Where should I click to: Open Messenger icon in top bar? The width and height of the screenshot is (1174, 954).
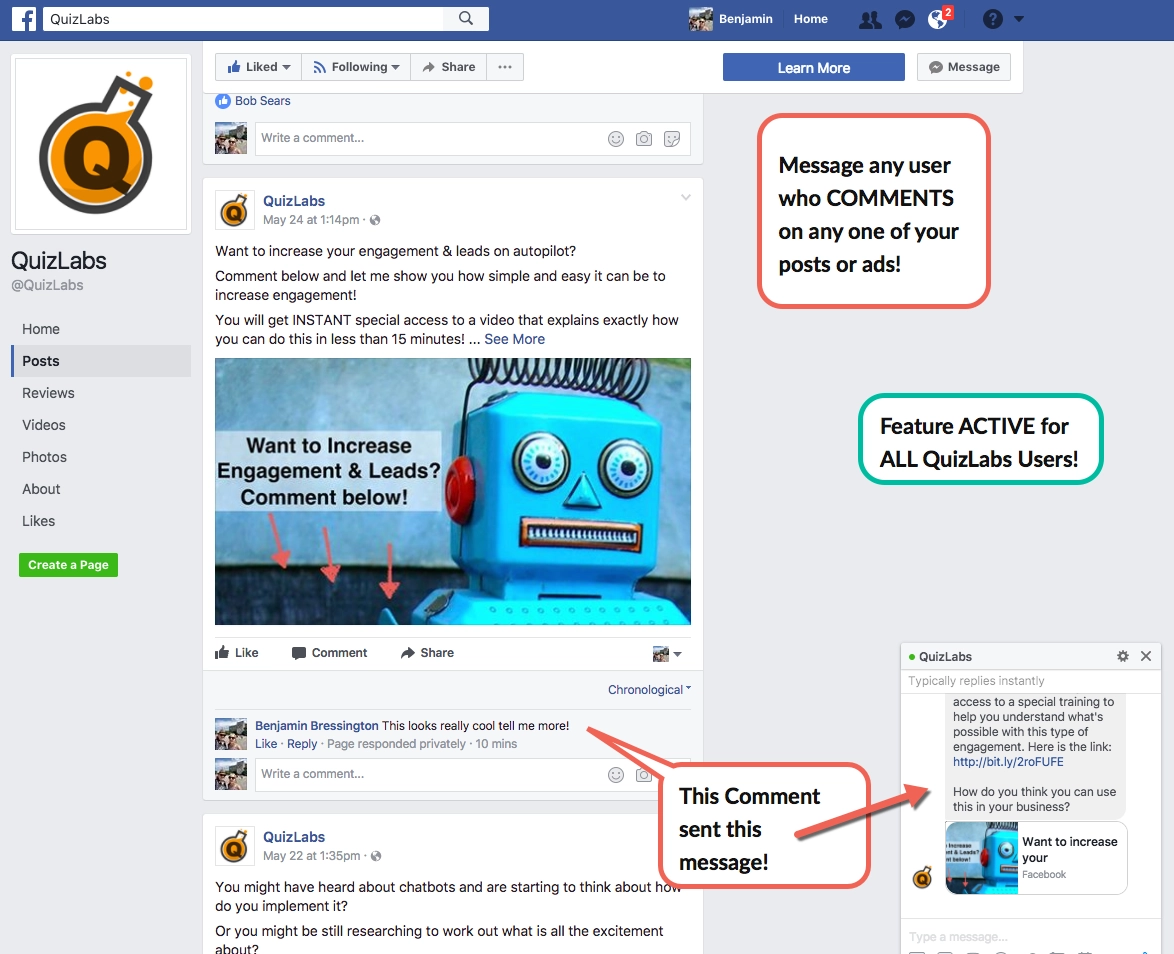pos(904,19)
